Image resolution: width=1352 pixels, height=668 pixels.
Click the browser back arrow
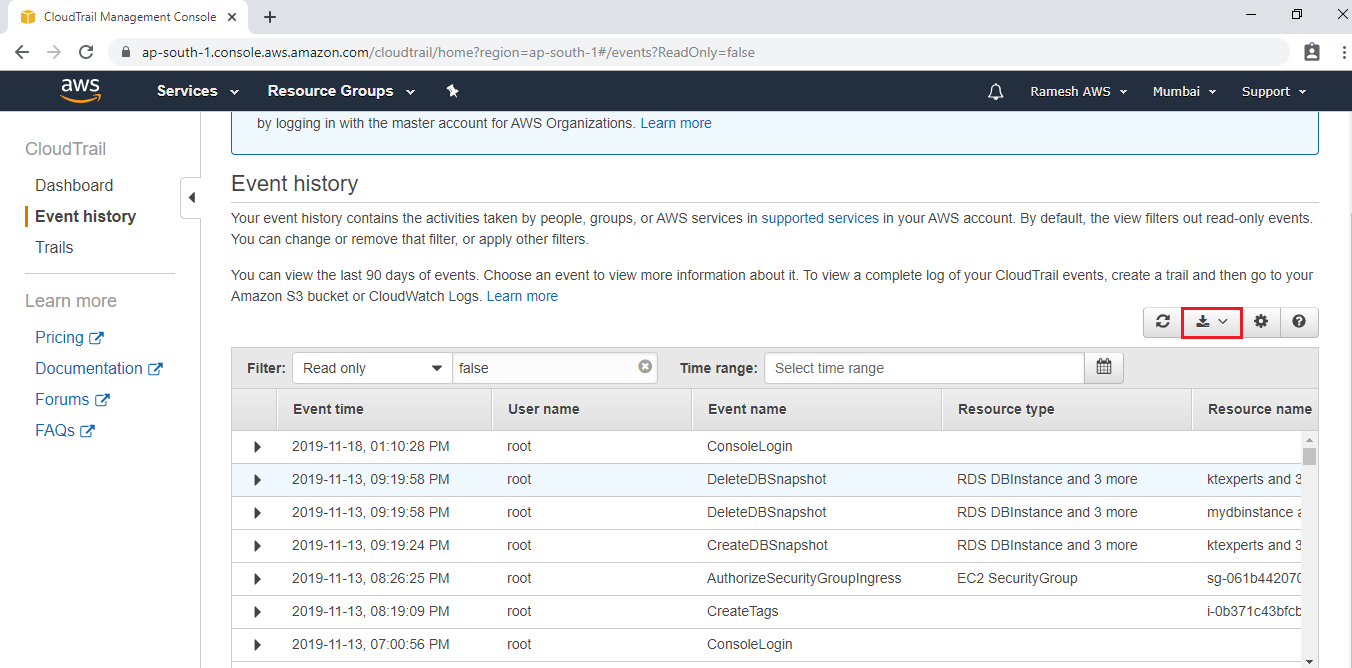tap(22, 51)
